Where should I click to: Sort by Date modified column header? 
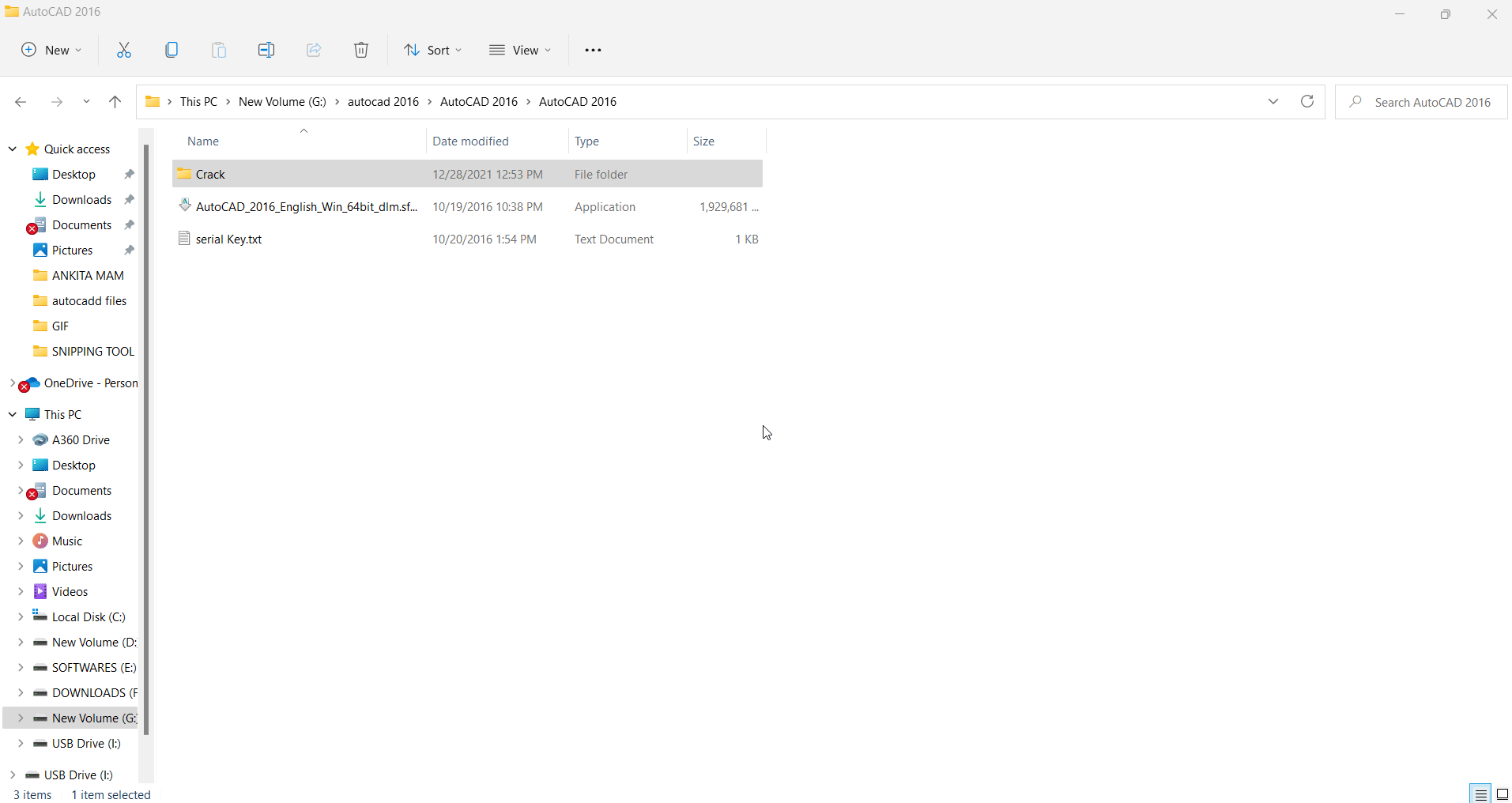497,141
